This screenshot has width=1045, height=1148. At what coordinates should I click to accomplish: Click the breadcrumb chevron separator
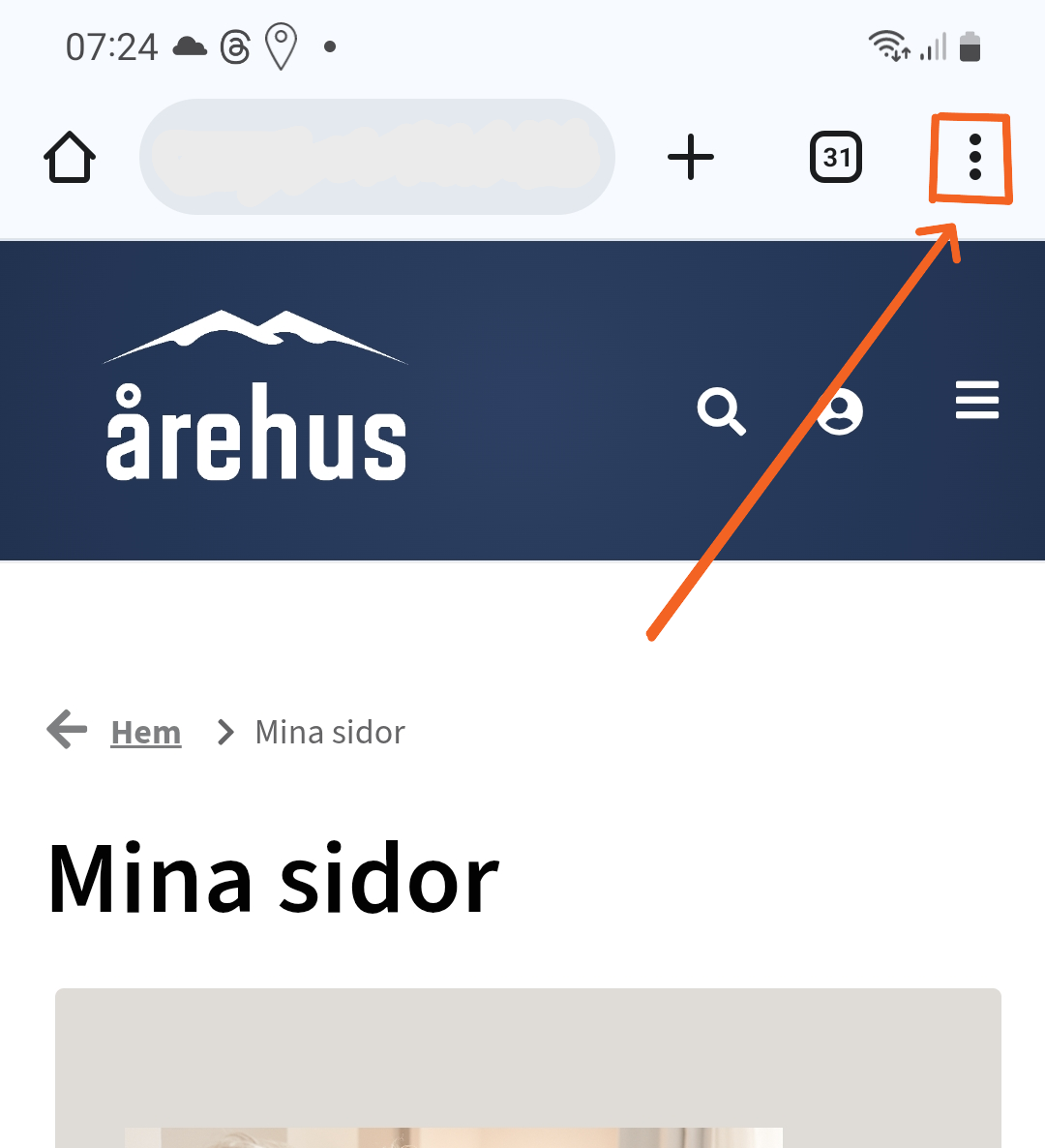(x=225, y=732)
